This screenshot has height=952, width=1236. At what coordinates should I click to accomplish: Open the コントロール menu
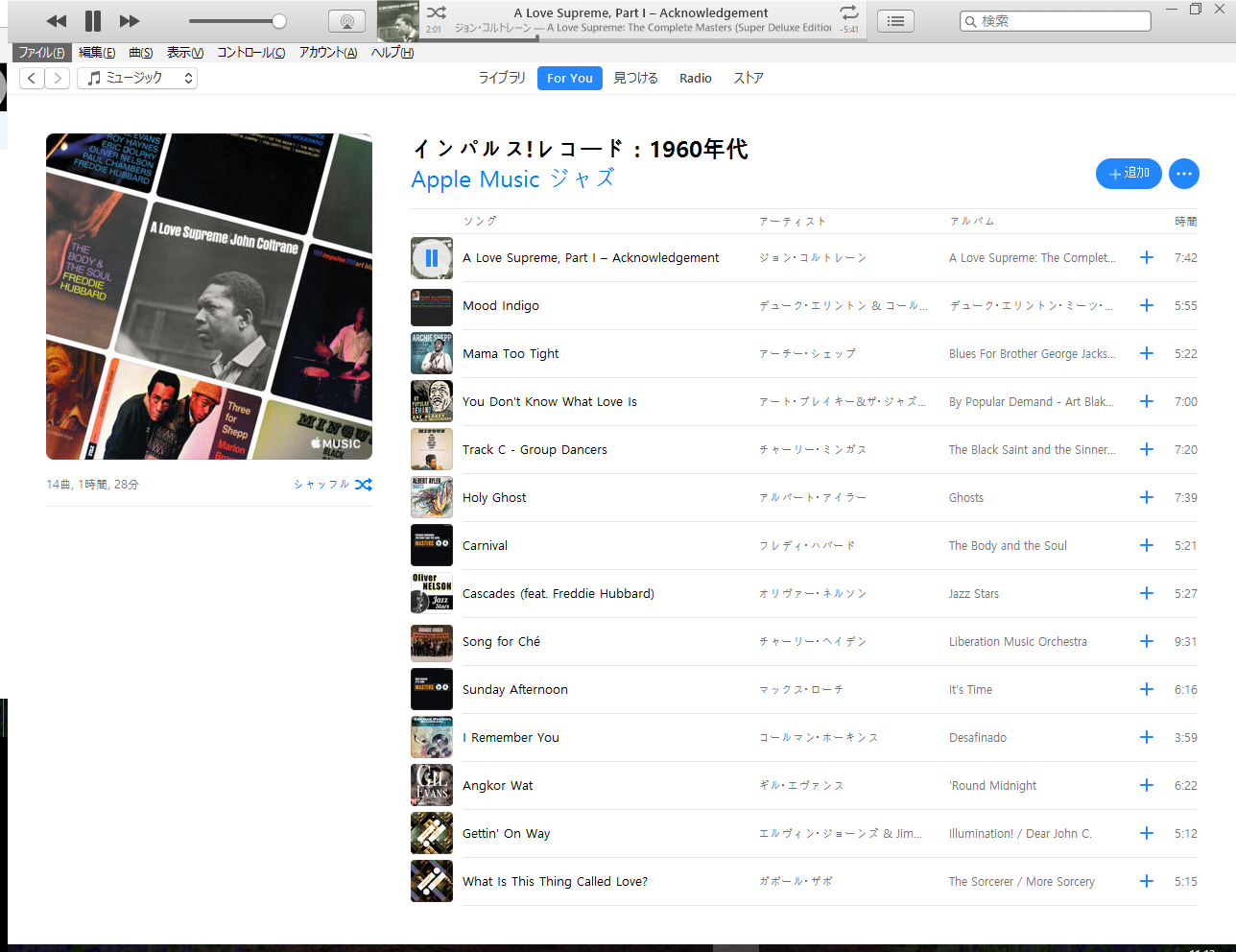[x=250, y=53]
